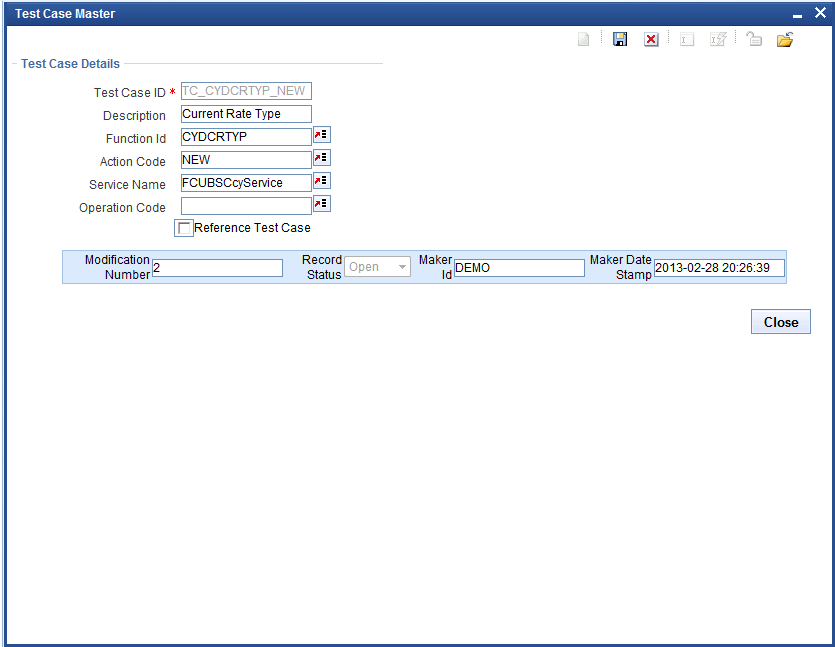This screenshot has height=647, width=835.
Task: Click the Modification Number field
Action: (217, 268)
